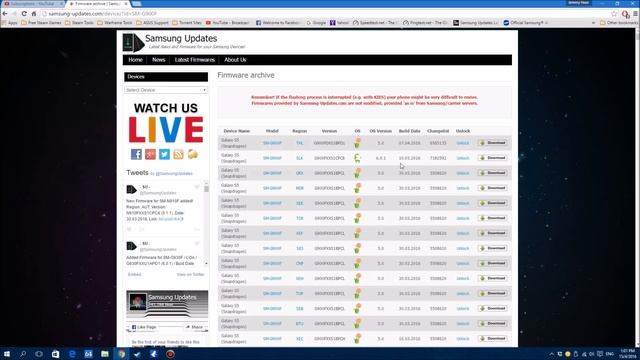Click the browser home icon
The height and width of the screenshot is (360, 640).
[34, 13]
